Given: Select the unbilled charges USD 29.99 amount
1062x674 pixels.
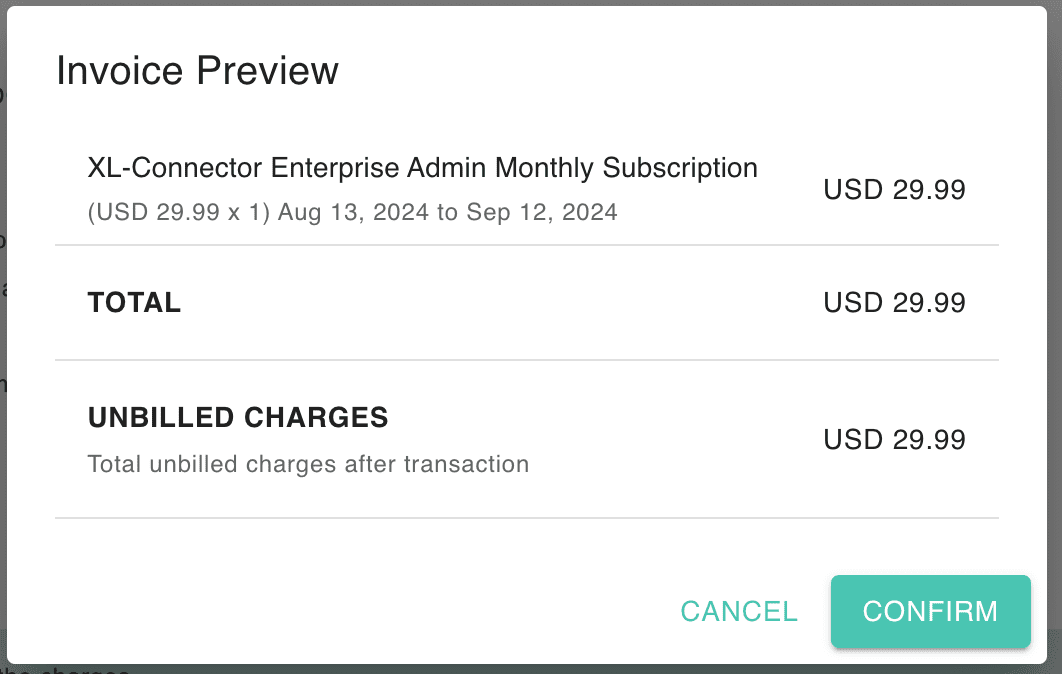Looking at the screenshot, I should pos(893,439).
